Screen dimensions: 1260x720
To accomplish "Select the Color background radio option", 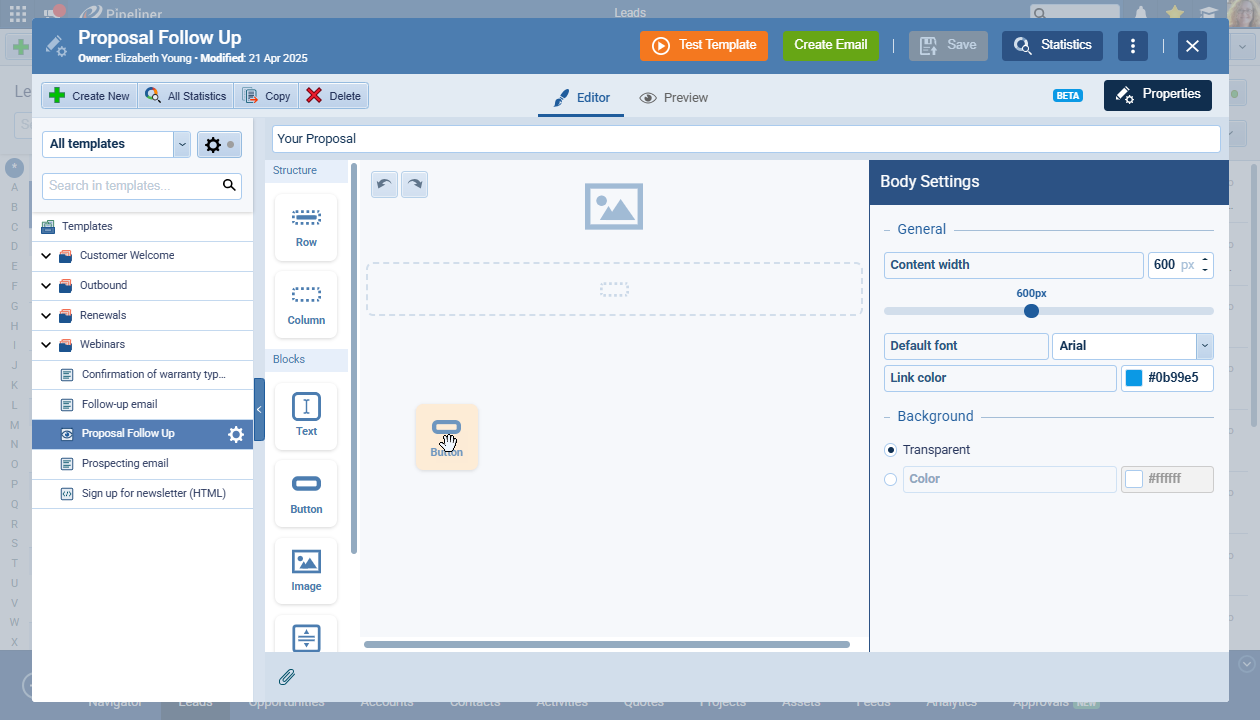I will point(891,479).
